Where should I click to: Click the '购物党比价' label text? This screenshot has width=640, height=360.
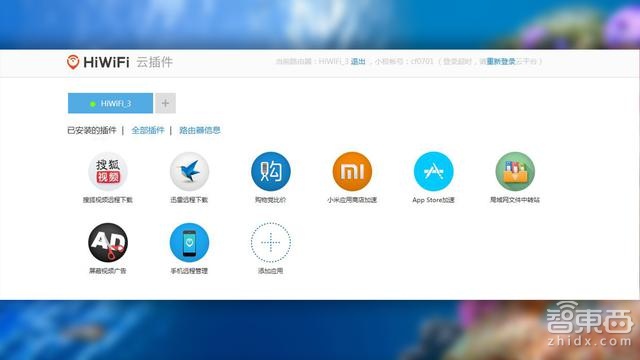(x=271, y=200)
